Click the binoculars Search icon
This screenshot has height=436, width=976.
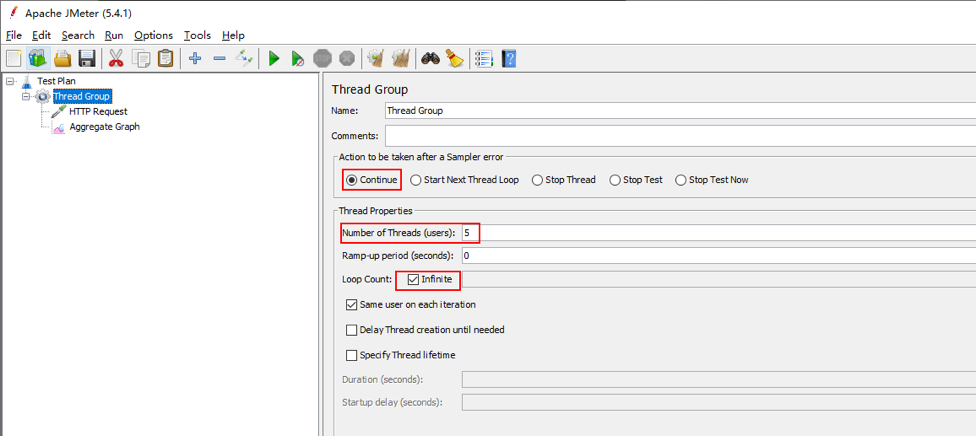tap(431, 59)
